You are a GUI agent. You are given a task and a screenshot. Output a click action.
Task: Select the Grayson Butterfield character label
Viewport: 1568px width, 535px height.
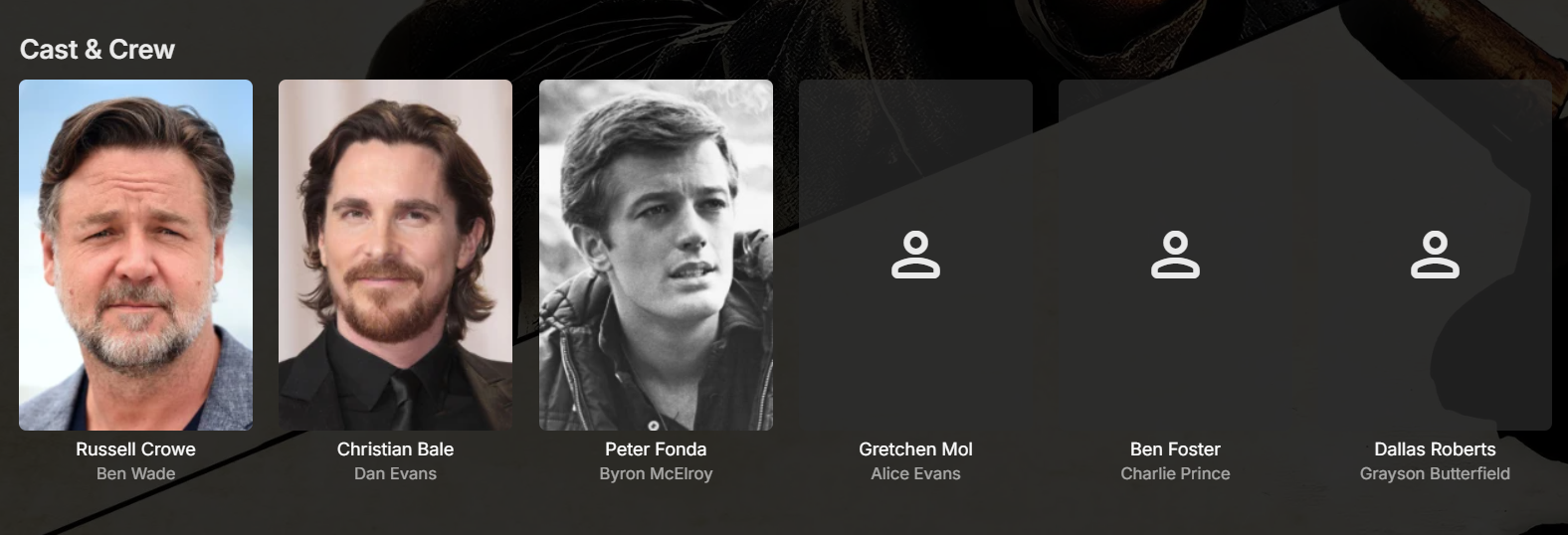[1435, 473]
